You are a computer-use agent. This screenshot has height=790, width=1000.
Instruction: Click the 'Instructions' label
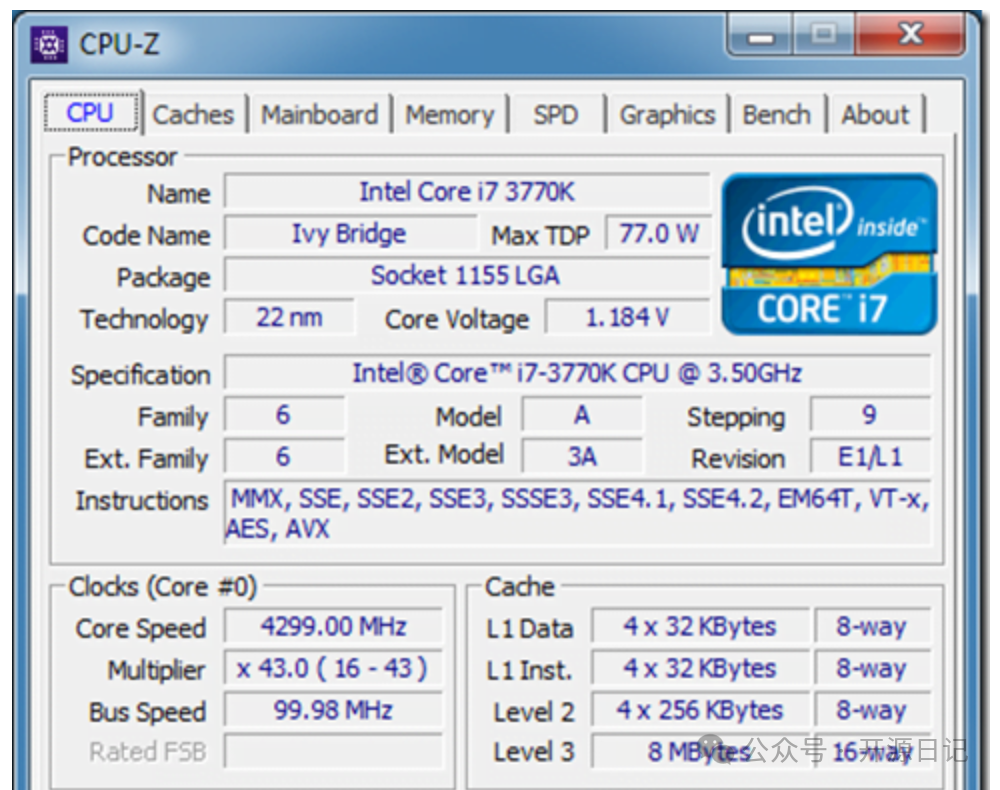point(142,501)
